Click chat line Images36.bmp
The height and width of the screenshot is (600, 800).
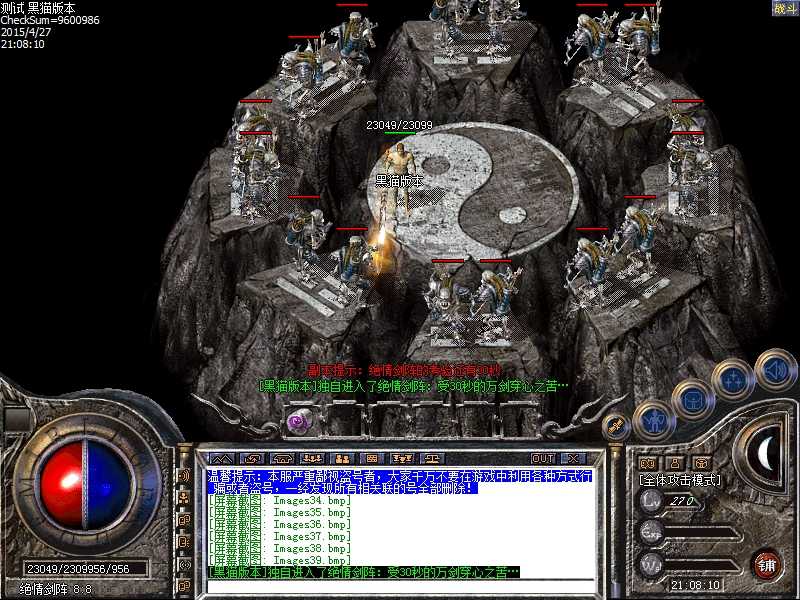(x=280, y=524)
